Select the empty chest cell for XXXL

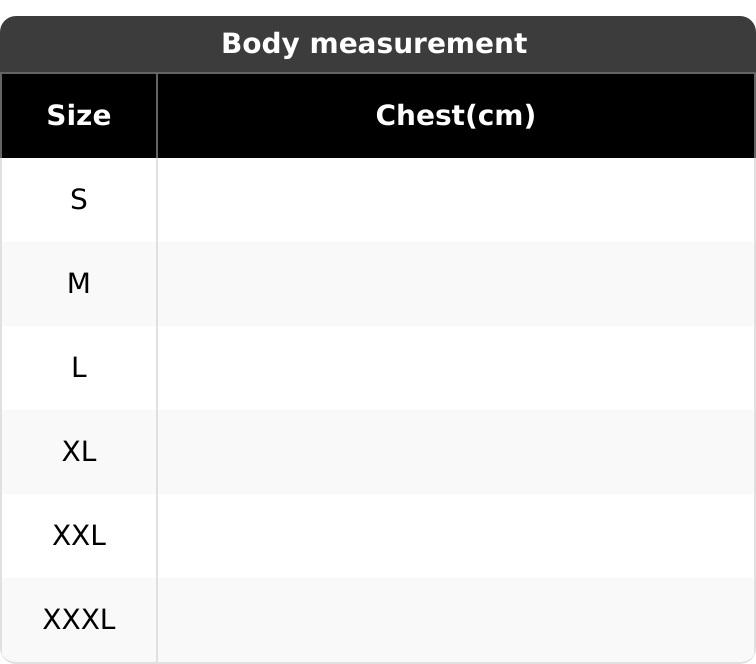[x=455, y=620]
